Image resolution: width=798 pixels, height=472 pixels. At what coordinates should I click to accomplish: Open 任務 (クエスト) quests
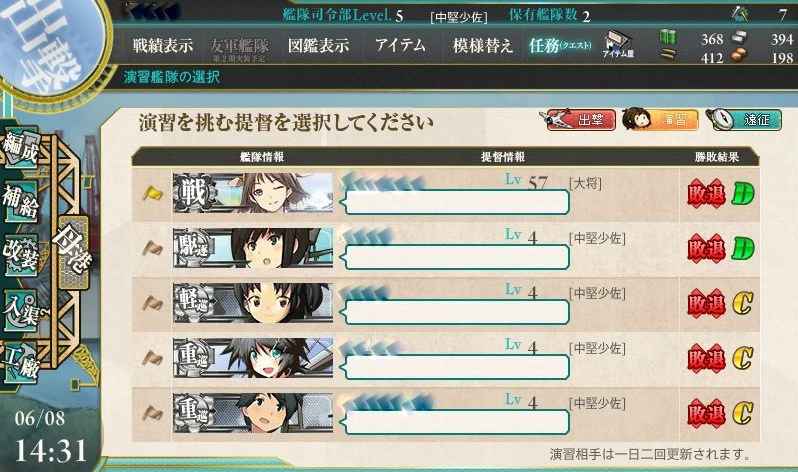click(560, 46)
